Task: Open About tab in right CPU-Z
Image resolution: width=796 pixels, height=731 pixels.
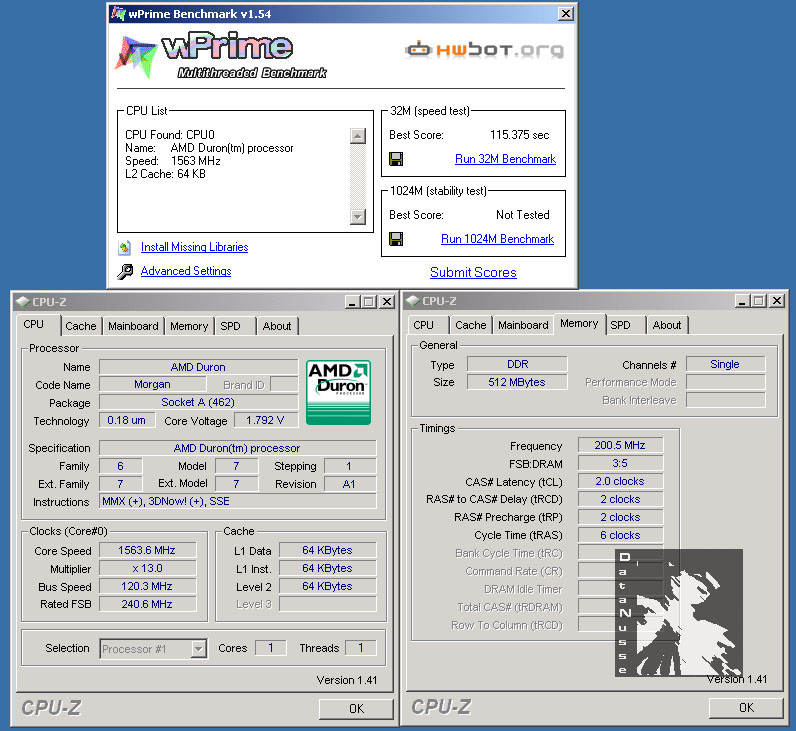Action: (667, 325)
